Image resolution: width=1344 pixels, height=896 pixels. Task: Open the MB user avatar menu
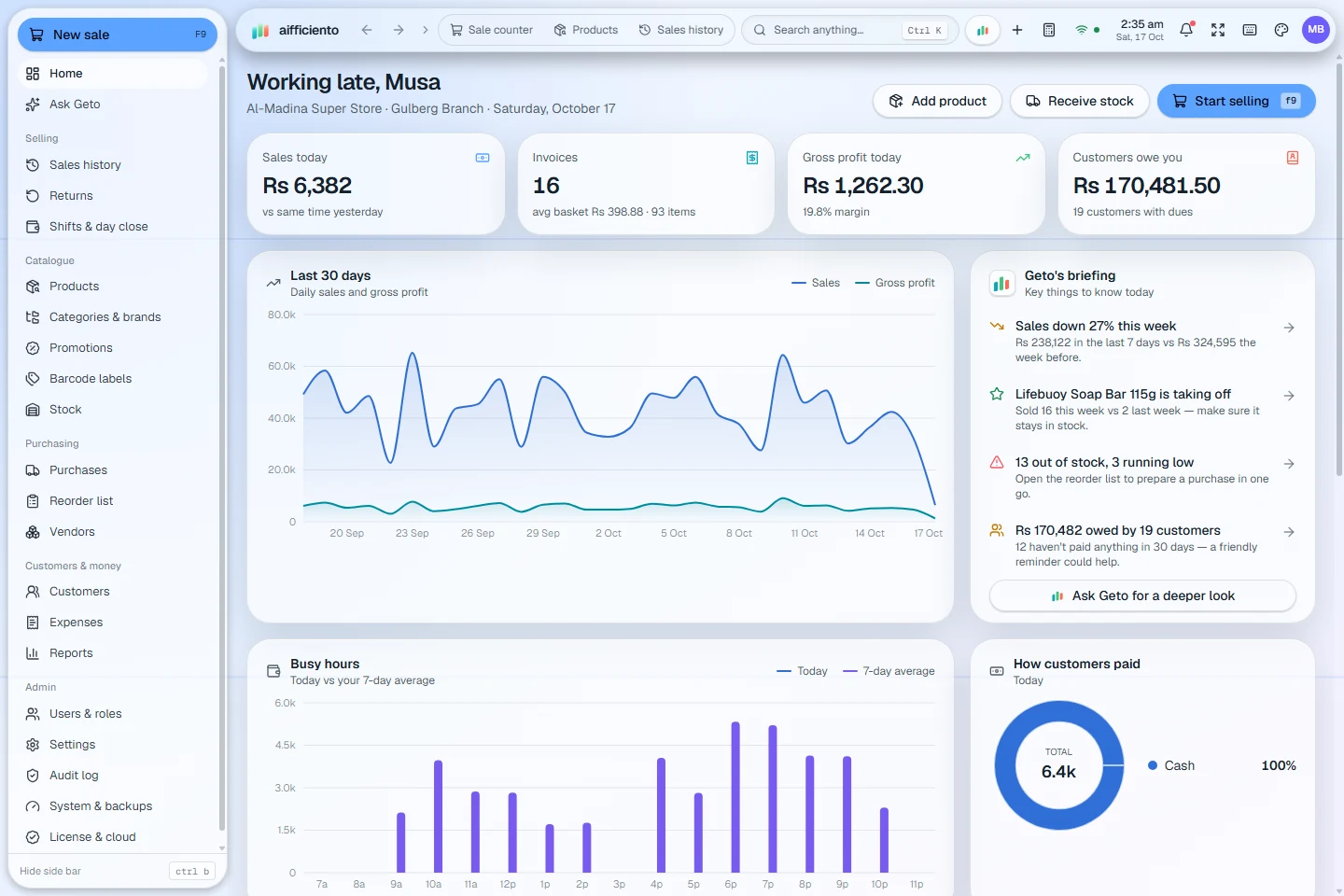click(x=1316, y=30)
